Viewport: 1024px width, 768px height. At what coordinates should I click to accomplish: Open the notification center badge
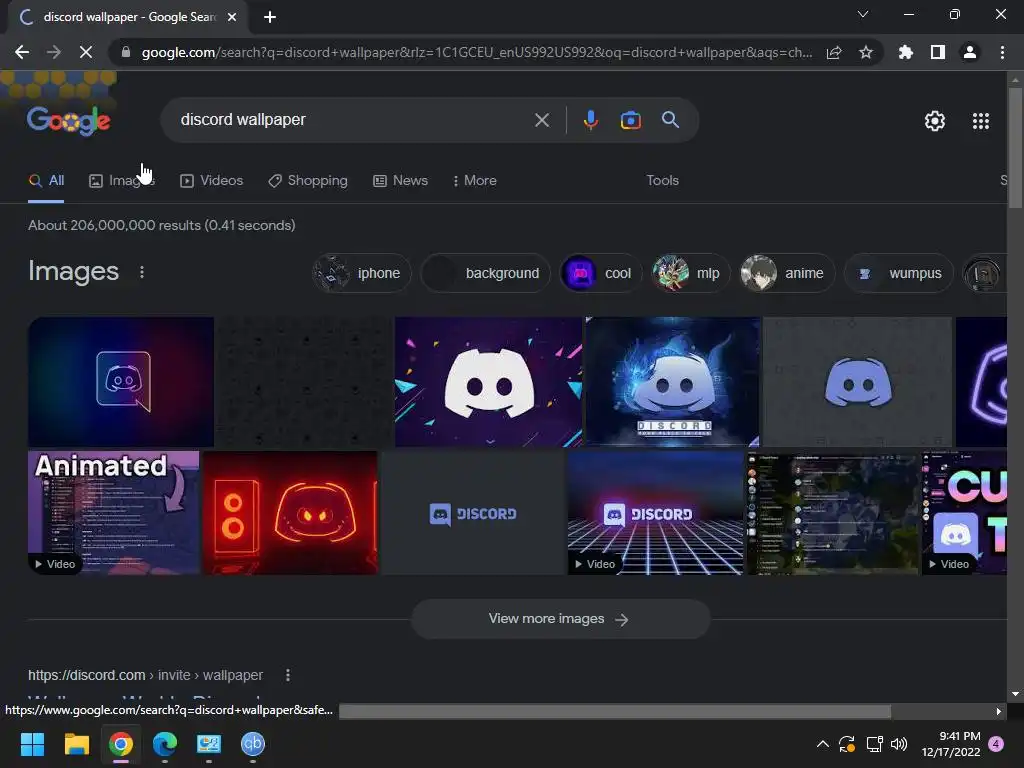coord(996,744)
